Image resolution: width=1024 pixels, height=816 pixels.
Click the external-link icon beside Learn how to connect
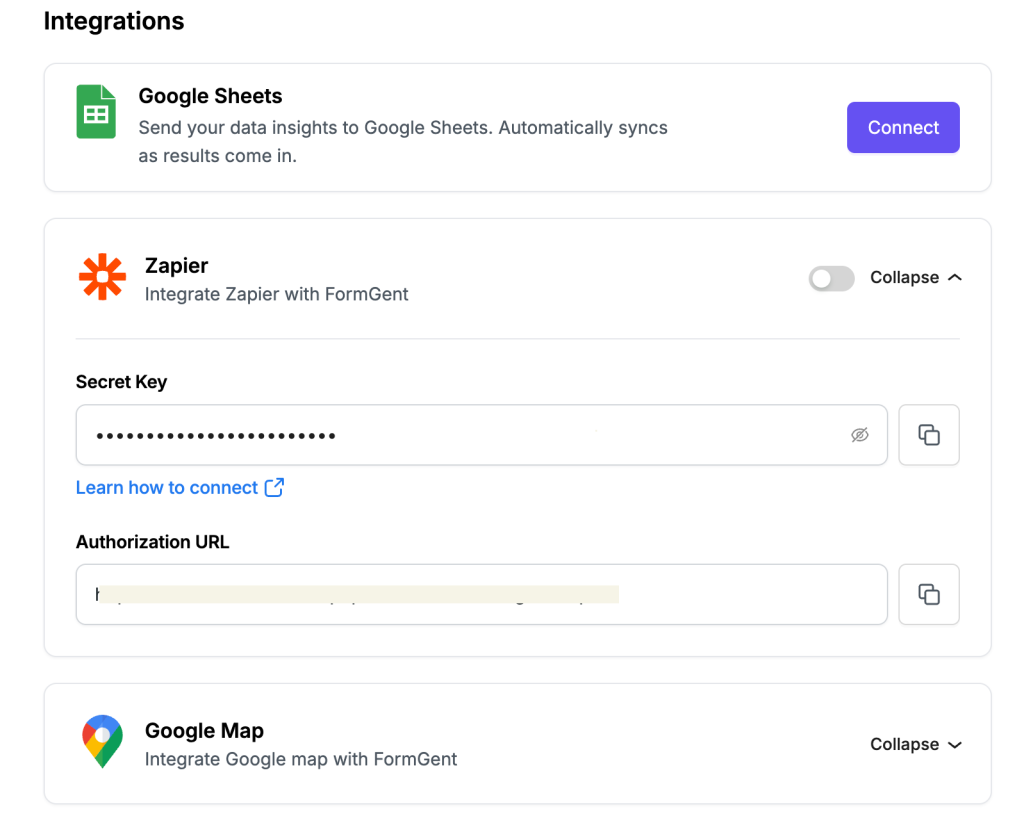click(x=274, y=488)
